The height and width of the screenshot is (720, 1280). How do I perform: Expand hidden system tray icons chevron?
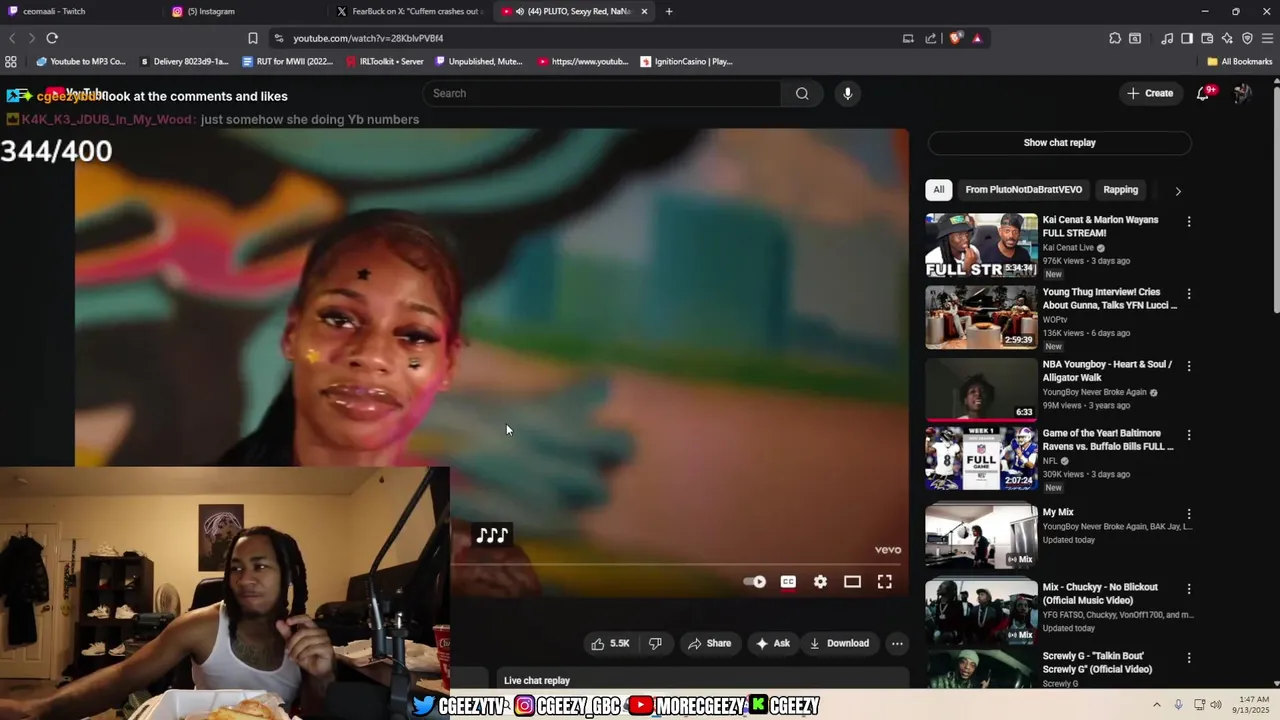point(1157,705)
